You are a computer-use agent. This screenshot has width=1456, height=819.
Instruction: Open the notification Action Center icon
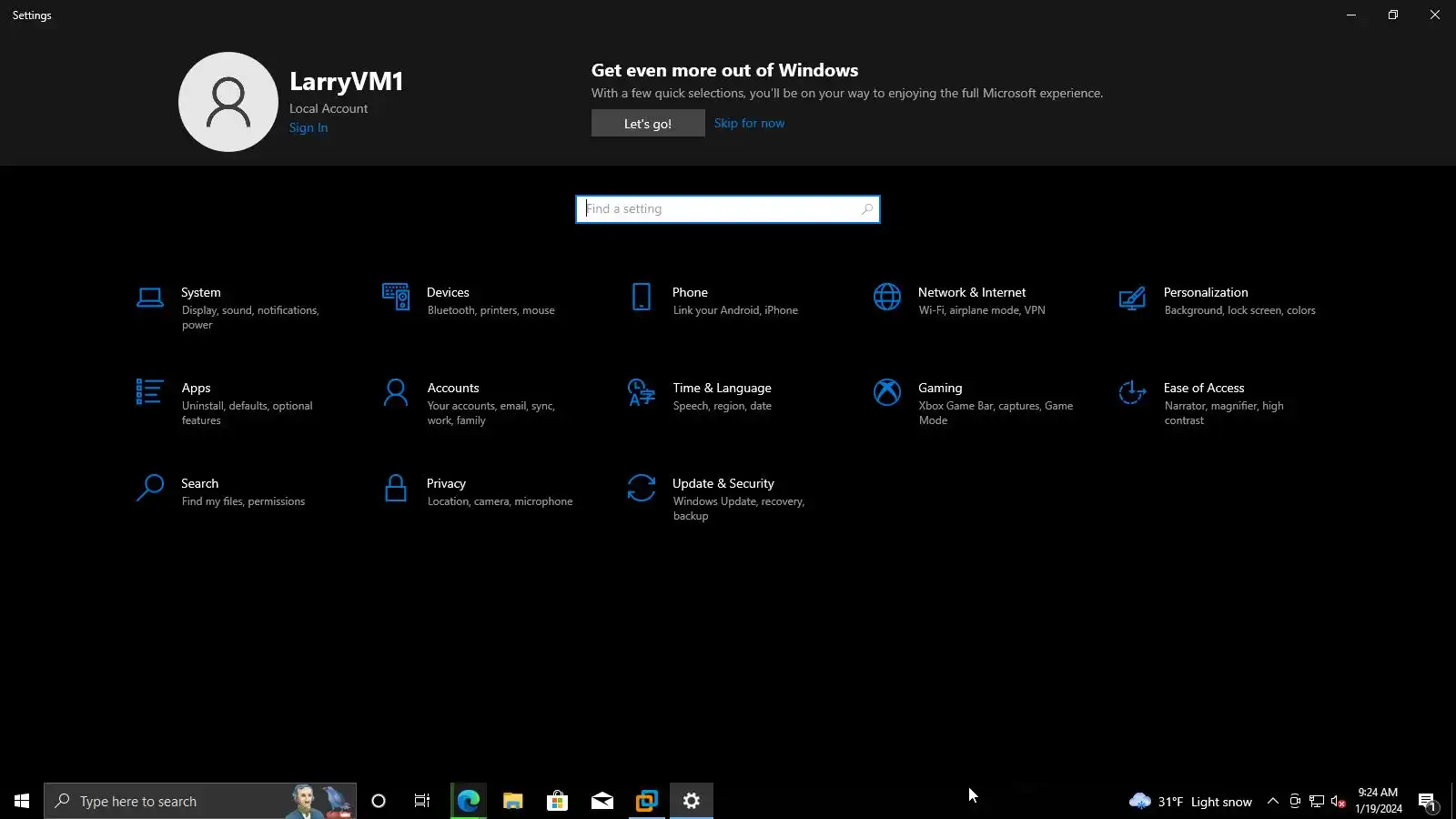click(x=1427, y=801)
